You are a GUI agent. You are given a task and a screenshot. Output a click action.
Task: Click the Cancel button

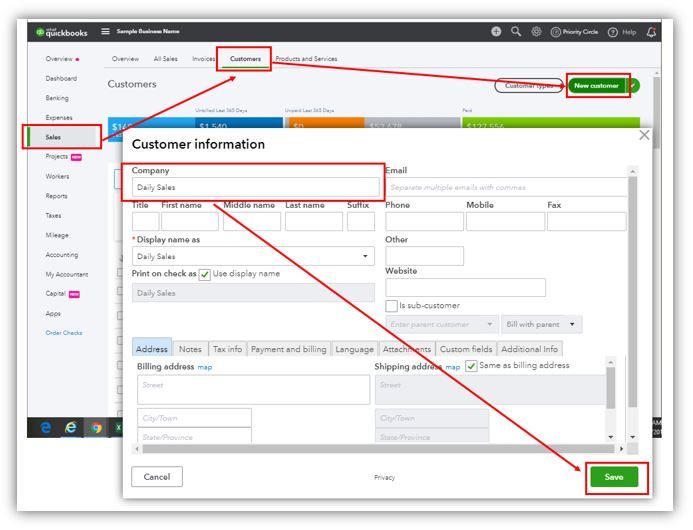tap(157, 477)
